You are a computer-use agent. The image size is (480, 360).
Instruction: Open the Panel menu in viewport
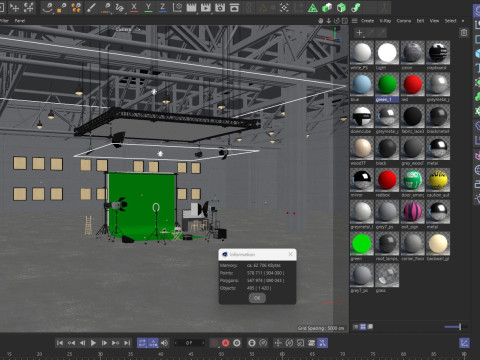click(20, 21)
